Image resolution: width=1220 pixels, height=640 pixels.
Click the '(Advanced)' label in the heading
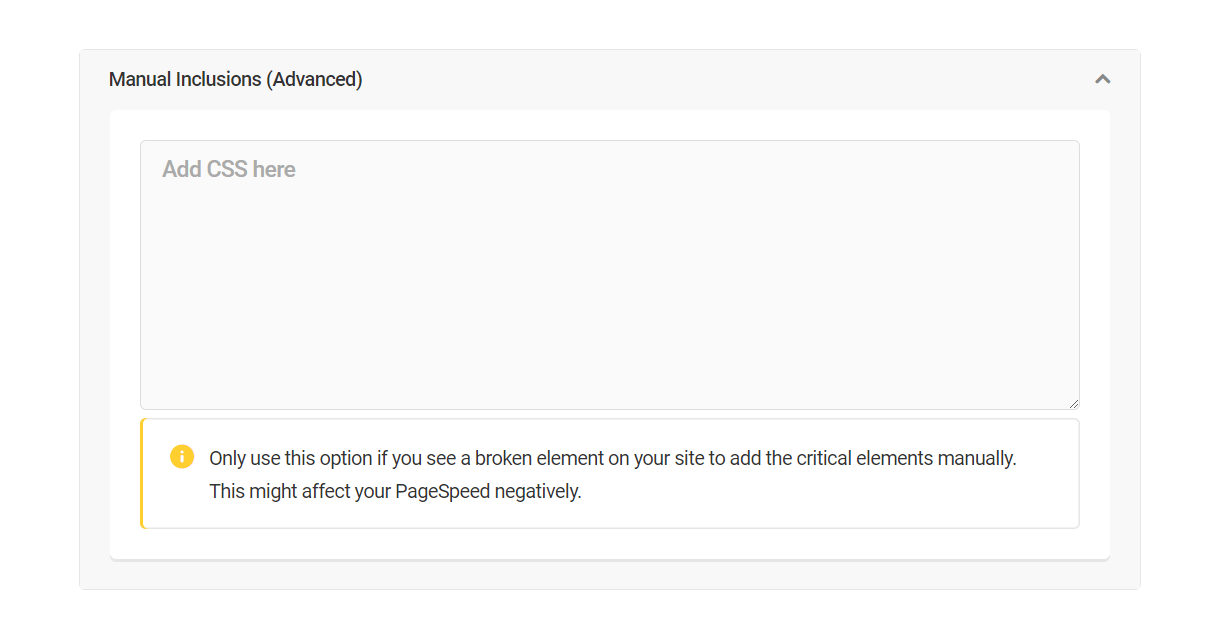pyautogui.click(x=314, y=79)
